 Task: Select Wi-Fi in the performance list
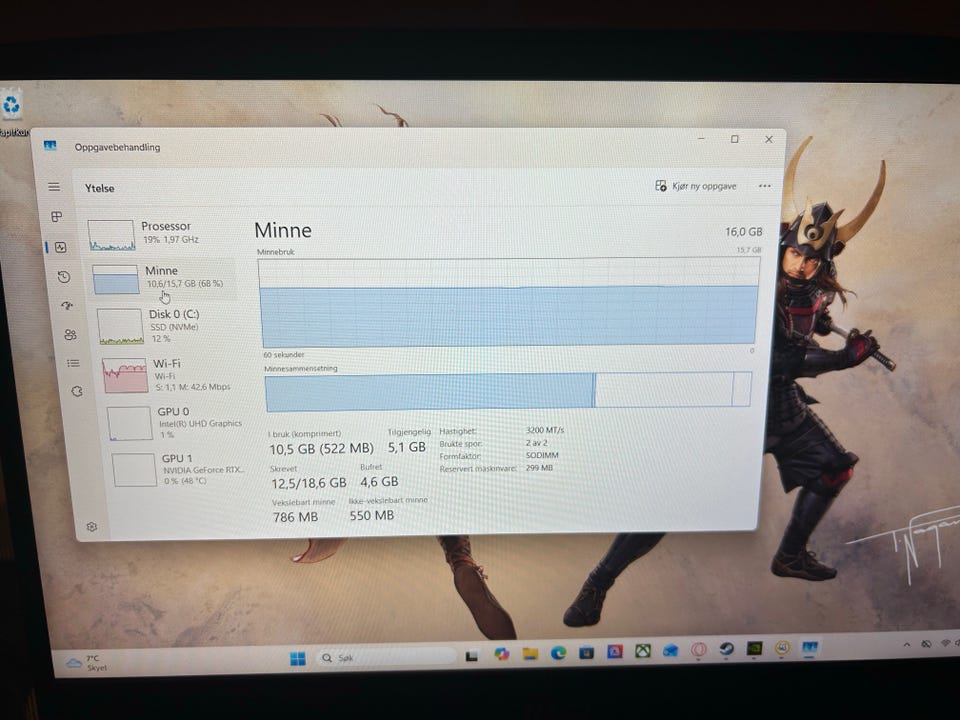[170, 375]
